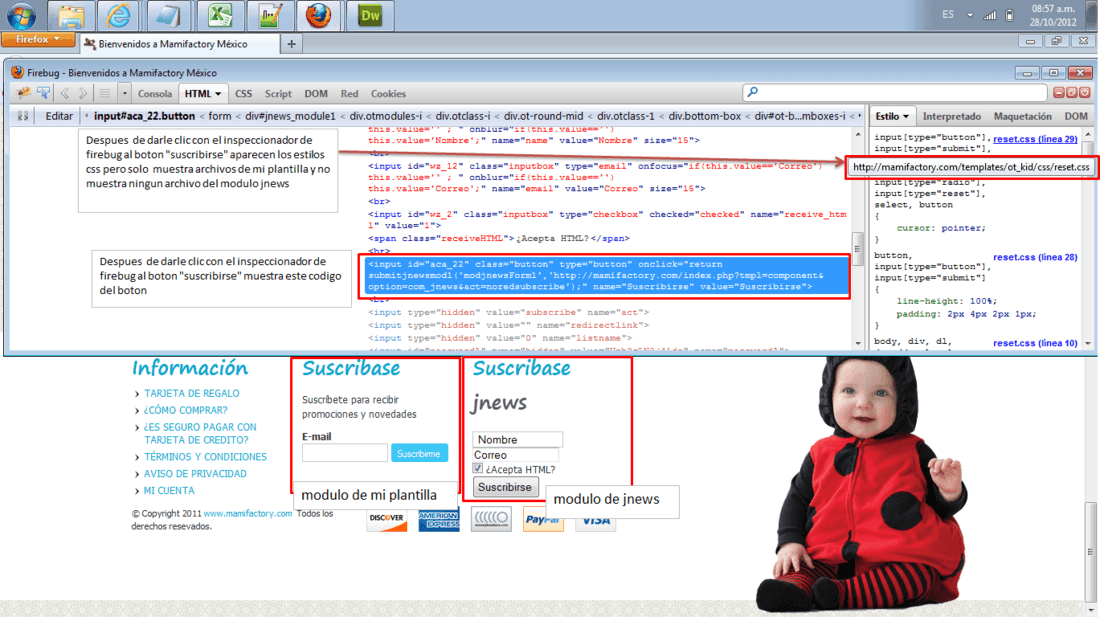
Task: Open the Estilo side panel options arrow
Action: 906,116
